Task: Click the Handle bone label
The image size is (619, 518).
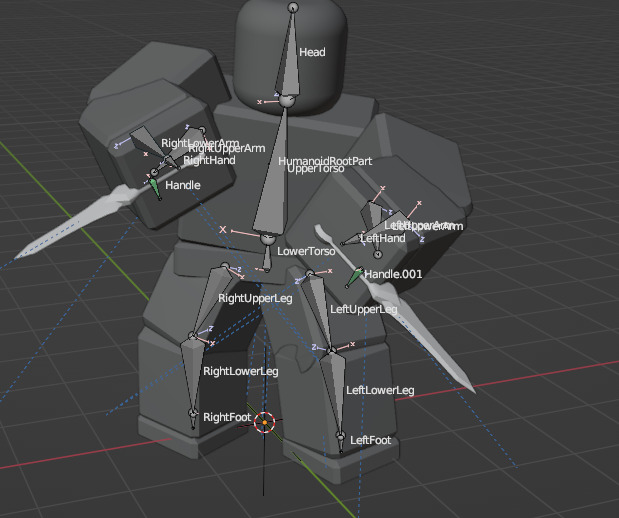Action: coord(182,185)
